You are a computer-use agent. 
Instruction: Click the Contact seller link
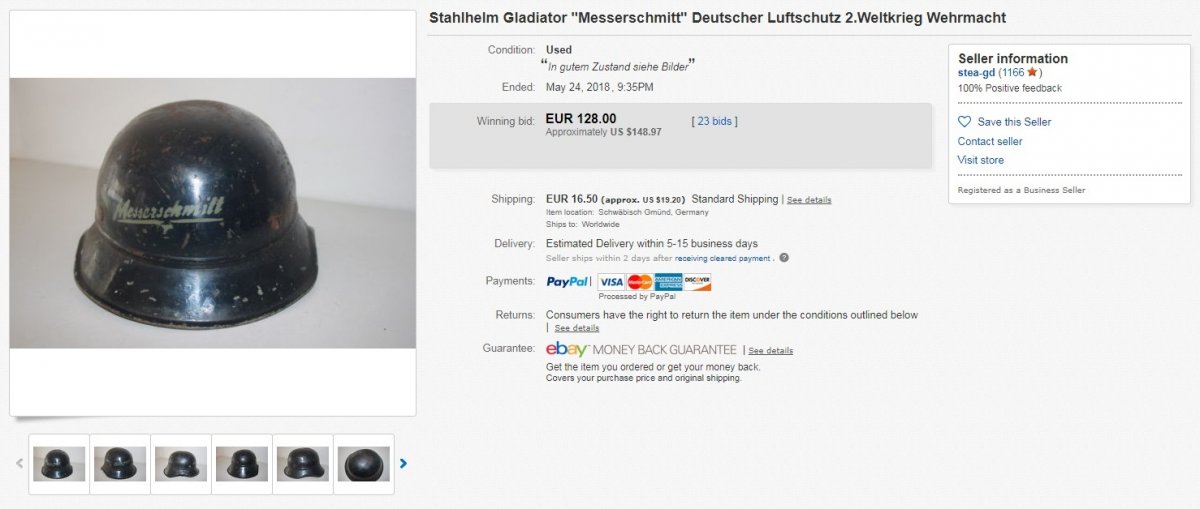(990, 141)
